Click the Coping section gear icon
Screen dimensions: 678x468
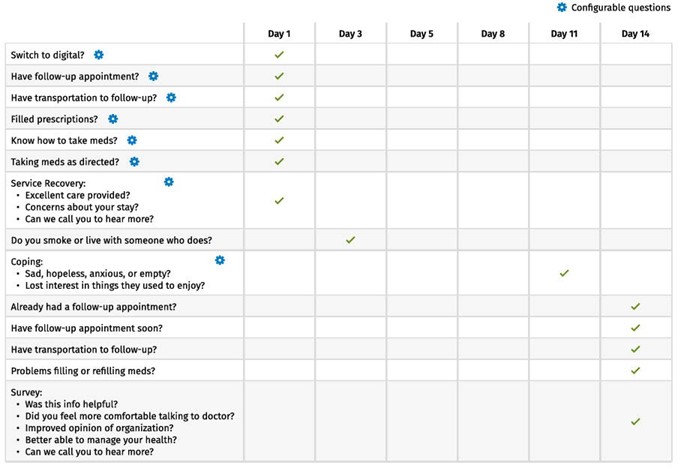coord(220,260)
